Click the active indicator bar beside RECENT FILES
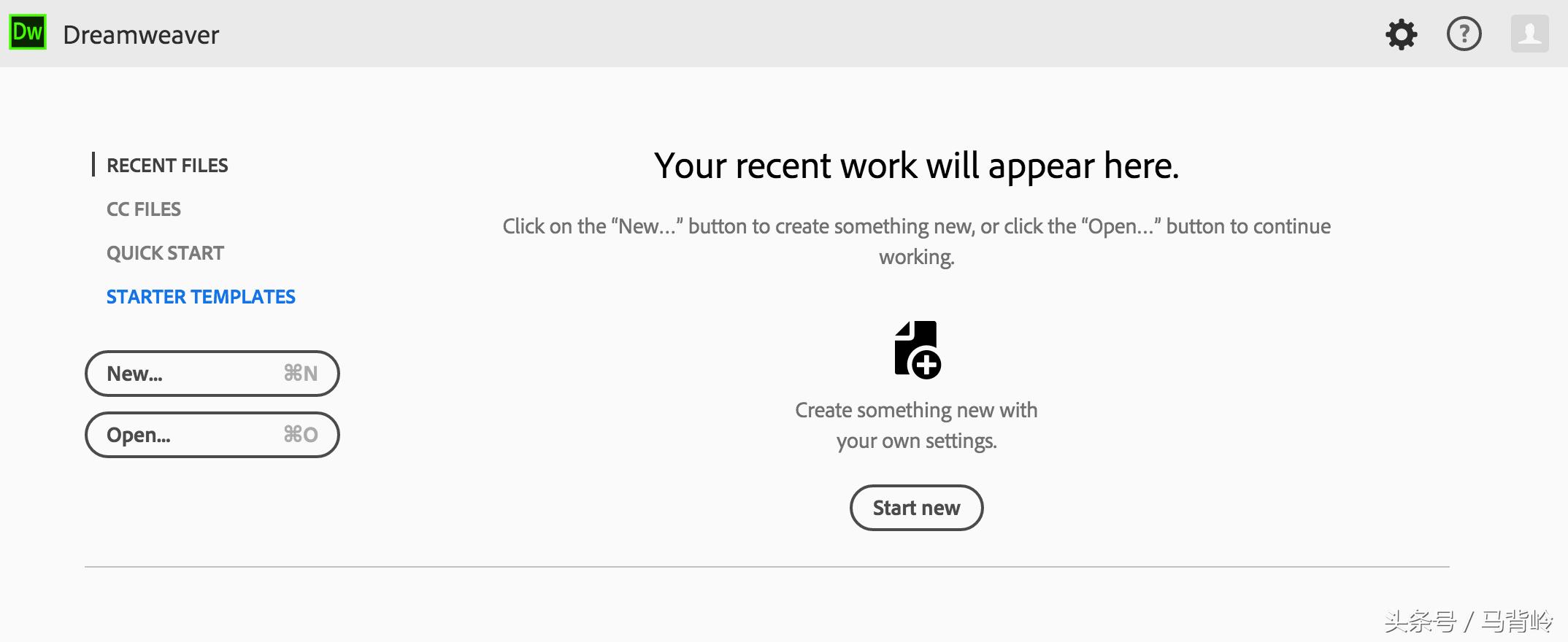This screenshot has width=1568, height=642. pyautogui.click(x=93, y=164)
